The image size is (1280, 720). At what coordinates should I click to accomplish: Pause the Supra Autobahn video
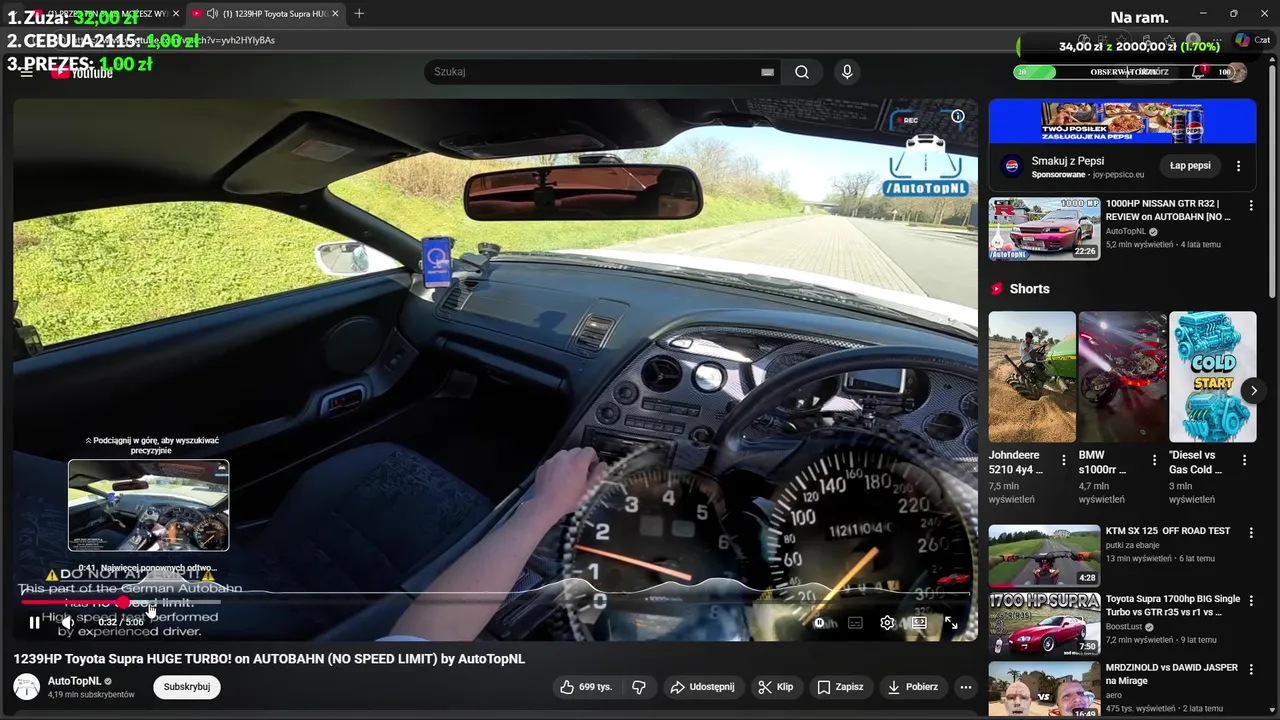pos(34,622)
